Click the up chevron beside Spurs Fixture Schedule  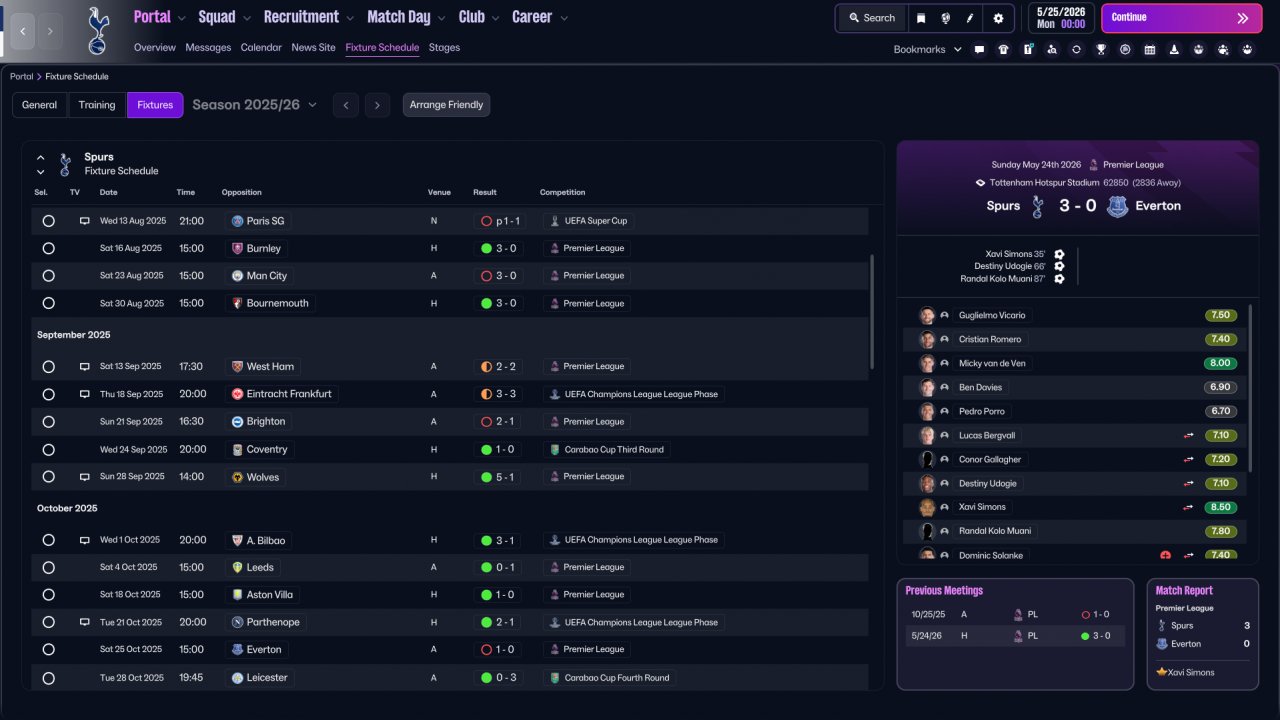pyautogui.click(x=41, y=158)
